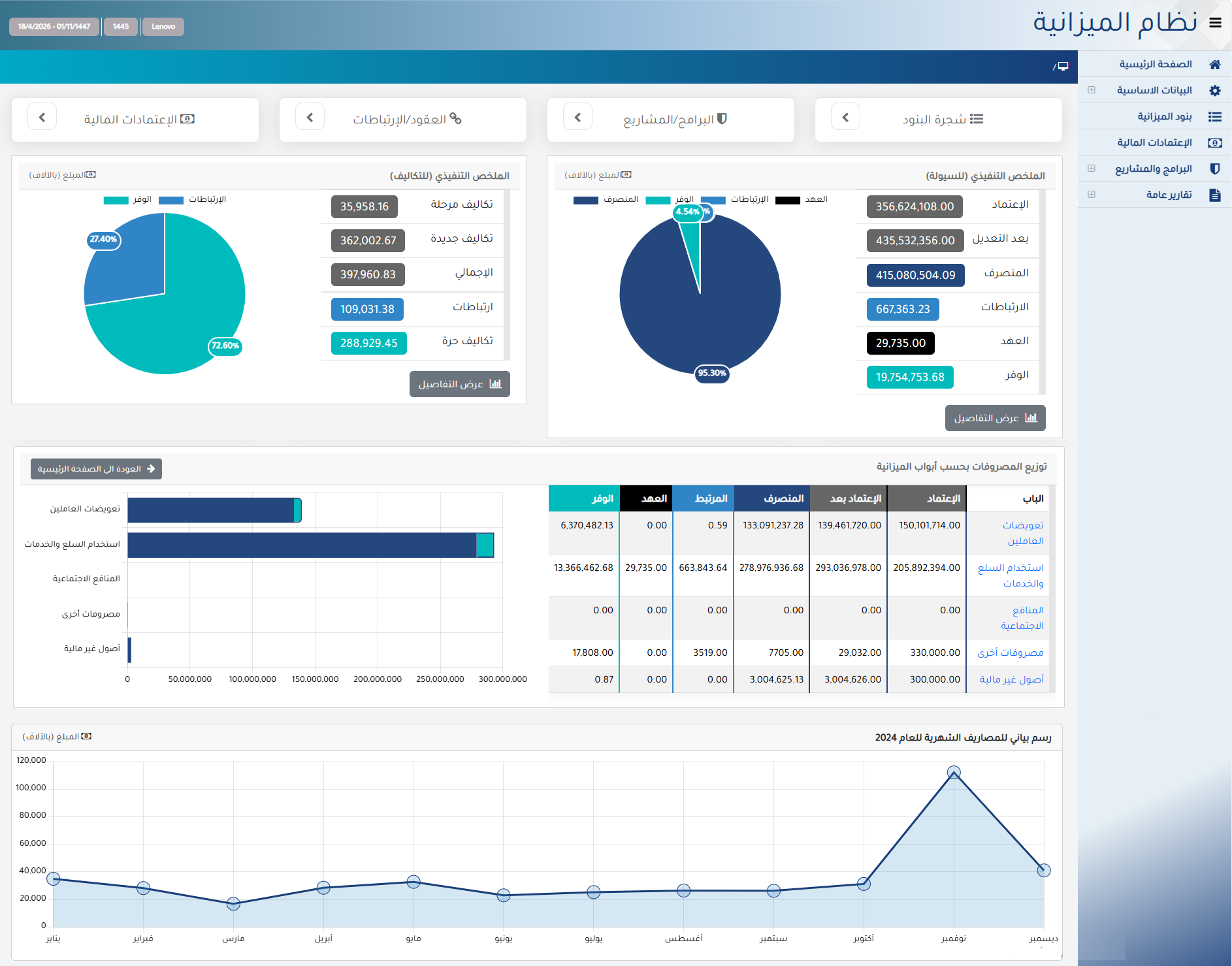Click the list icon for بنود الميزانية
This screenshot has width=1232, height=966.
[x=1215, y=116]
